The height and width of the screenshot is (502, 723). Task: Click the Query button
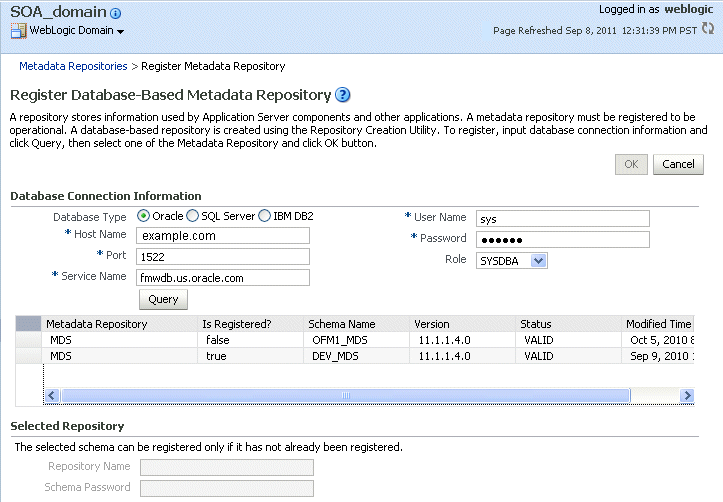(163, 299)
